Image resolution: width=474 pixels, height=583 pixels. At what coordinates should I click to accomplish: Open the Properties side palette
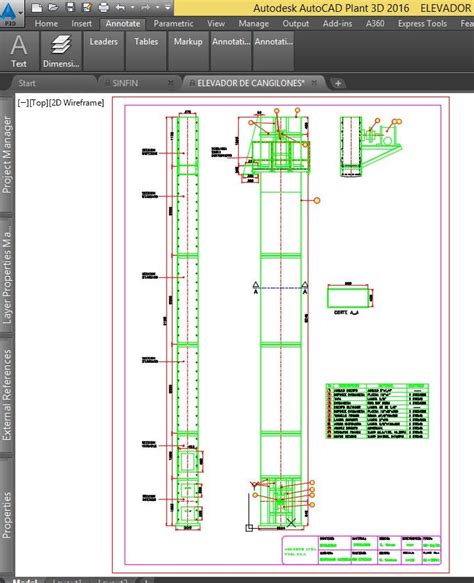pyautogui.click(x=7, y=515)
